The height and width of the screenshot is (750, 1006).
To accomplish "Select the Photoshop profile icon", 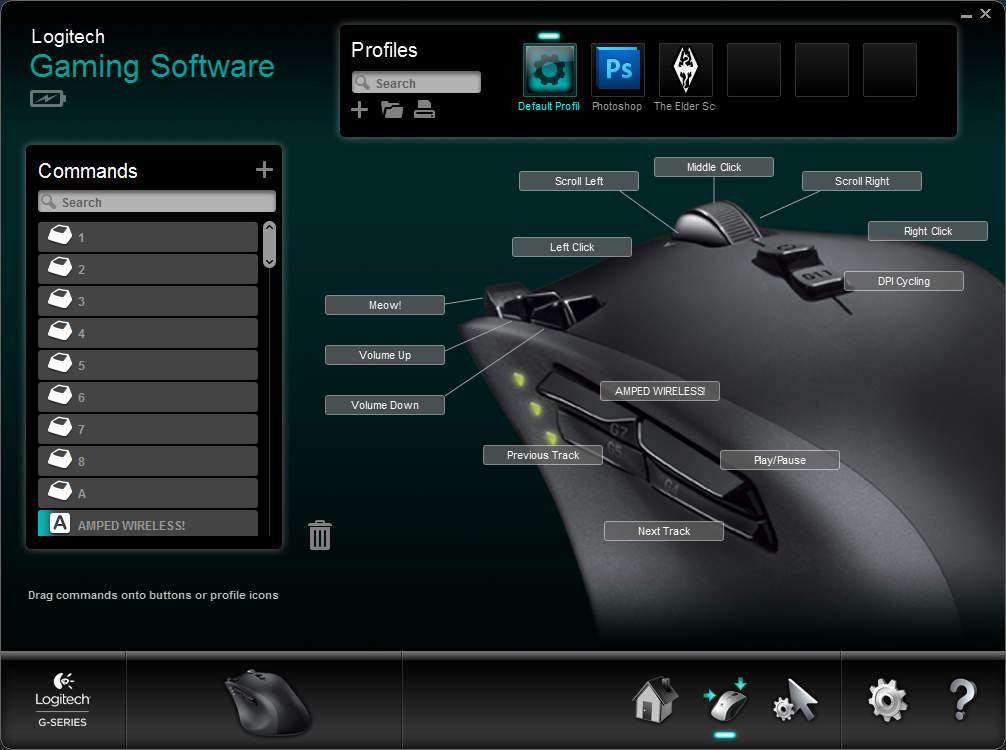I will [x=618, y=70].
